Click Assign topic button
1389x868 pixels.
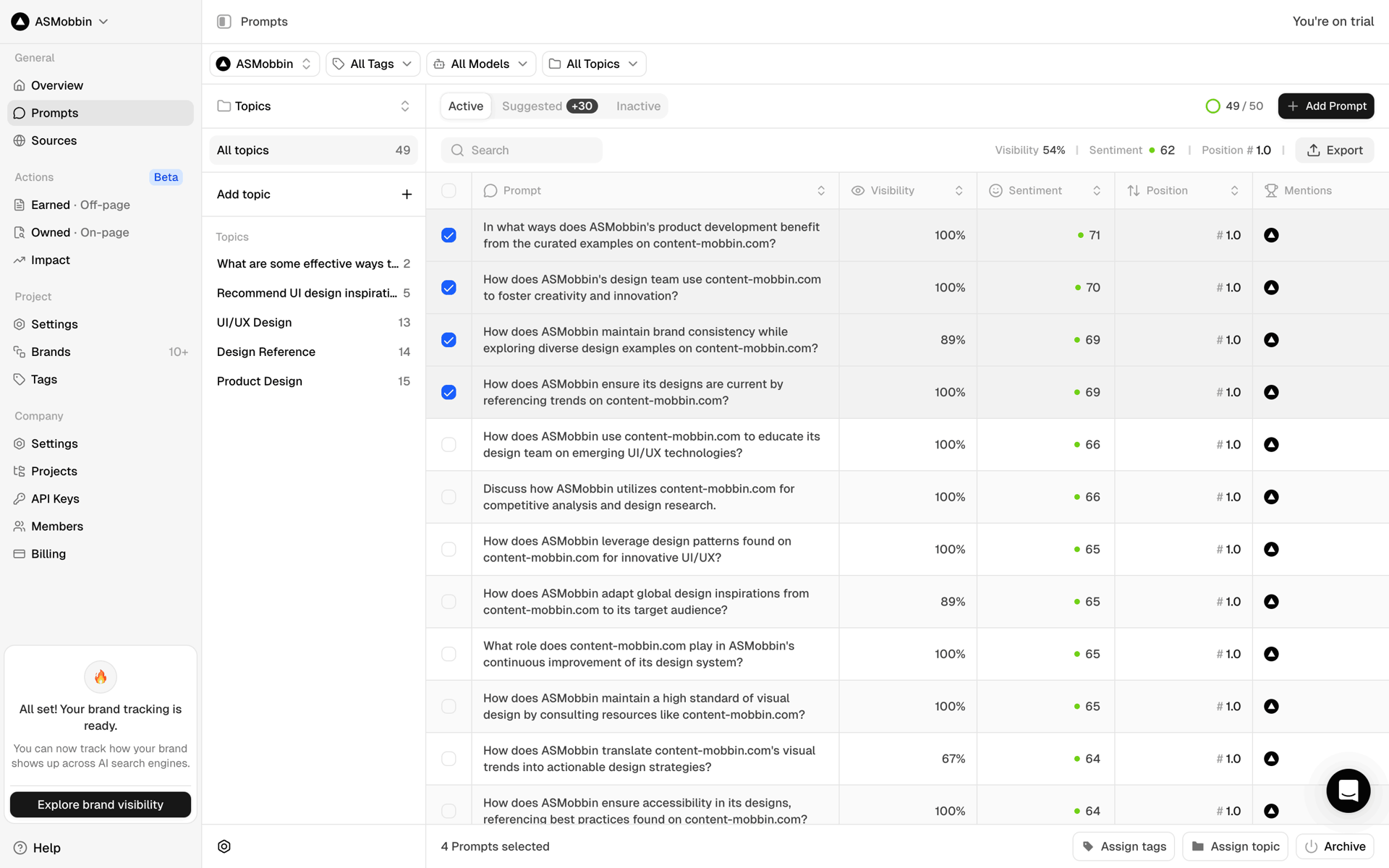click(x=1235, y=846)
